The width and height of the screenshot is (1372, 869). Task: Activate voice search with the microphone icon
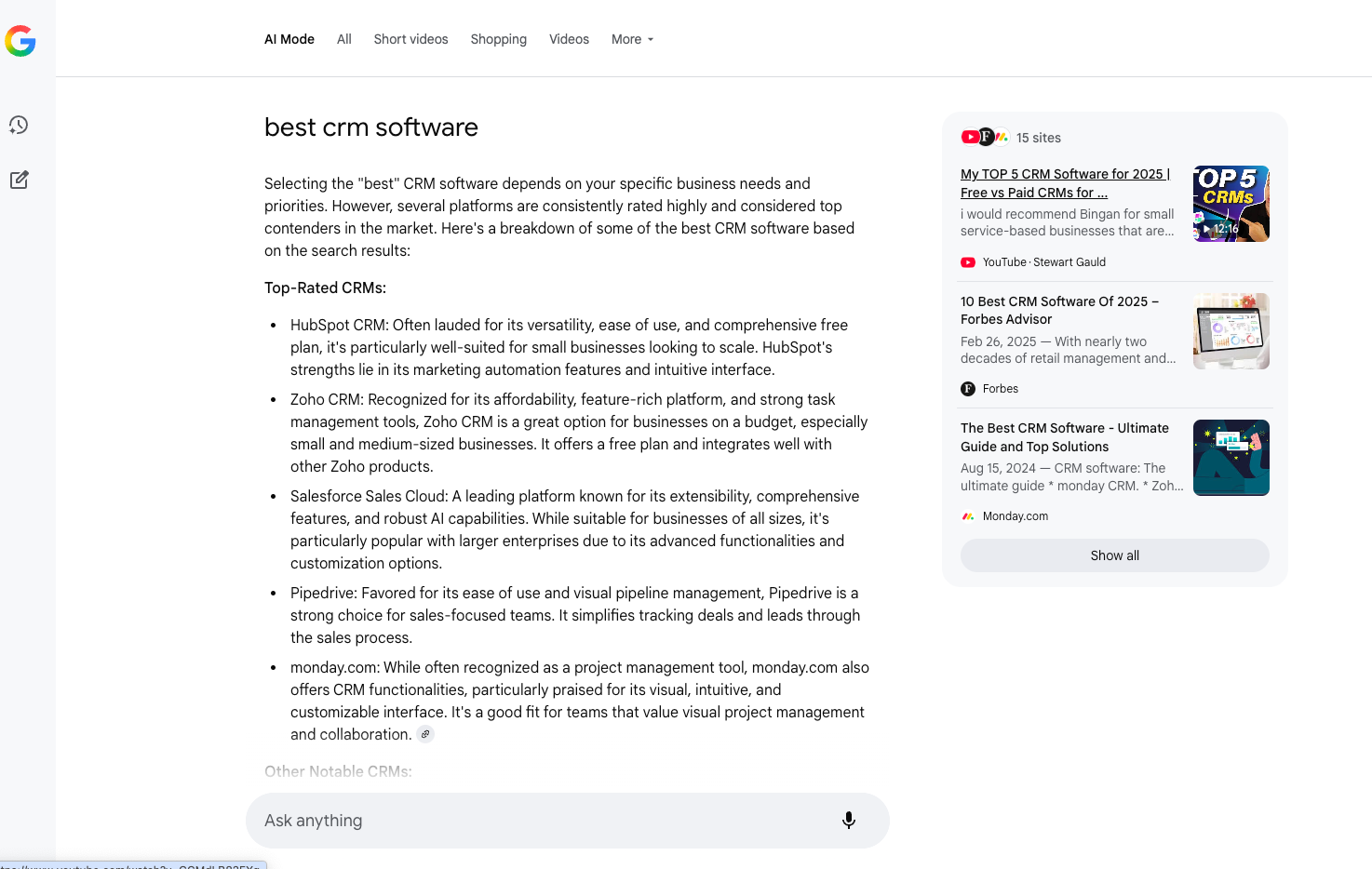pos(848,820)
